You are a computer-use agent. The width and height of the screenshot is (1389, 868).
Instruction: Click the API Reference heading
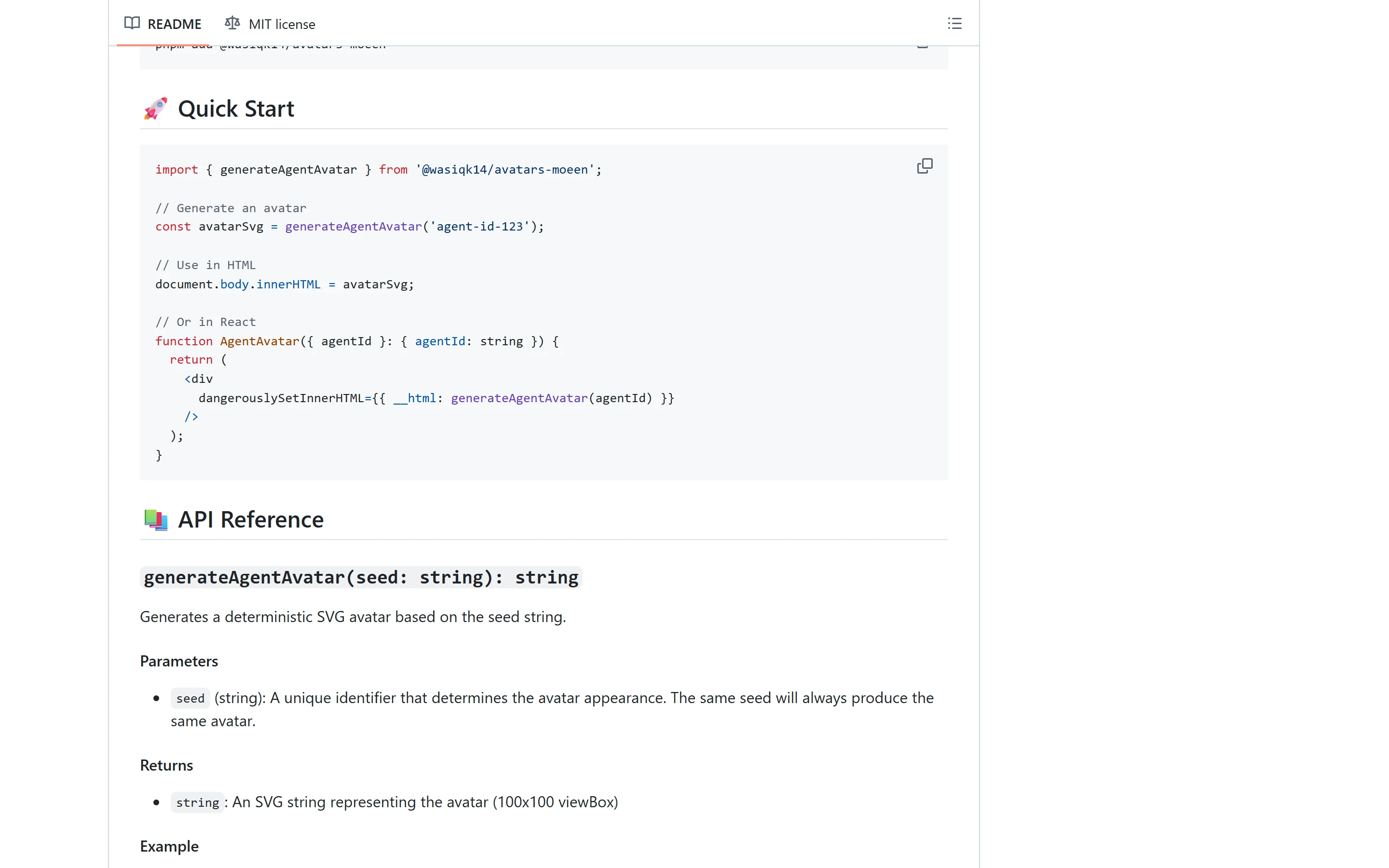pos(251,519)
